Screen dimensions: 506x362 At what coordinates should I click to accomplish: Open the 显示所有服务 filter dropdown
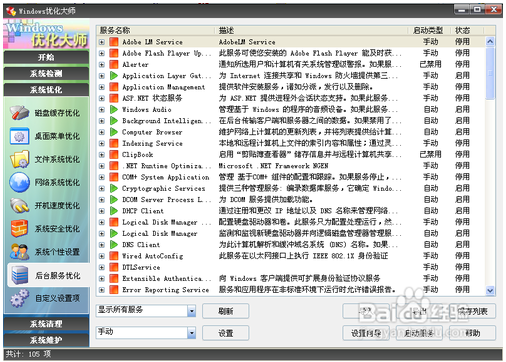point(191,311)
